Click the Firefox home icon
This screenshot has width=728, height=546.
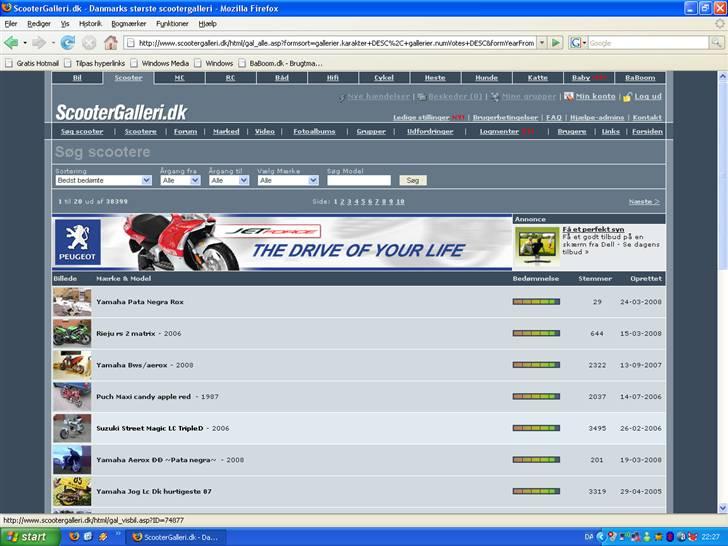[111, 43]
